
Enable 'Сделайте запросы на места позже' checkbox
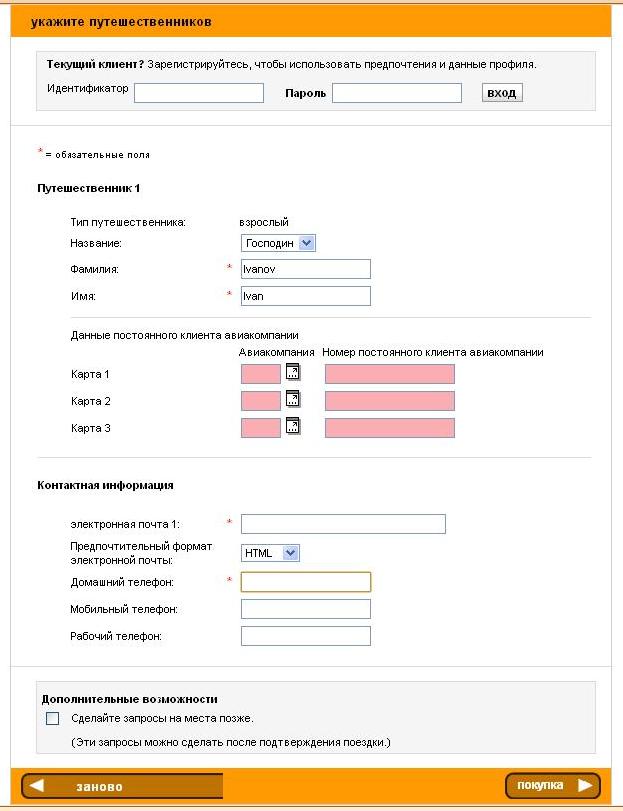pos(53,718)
